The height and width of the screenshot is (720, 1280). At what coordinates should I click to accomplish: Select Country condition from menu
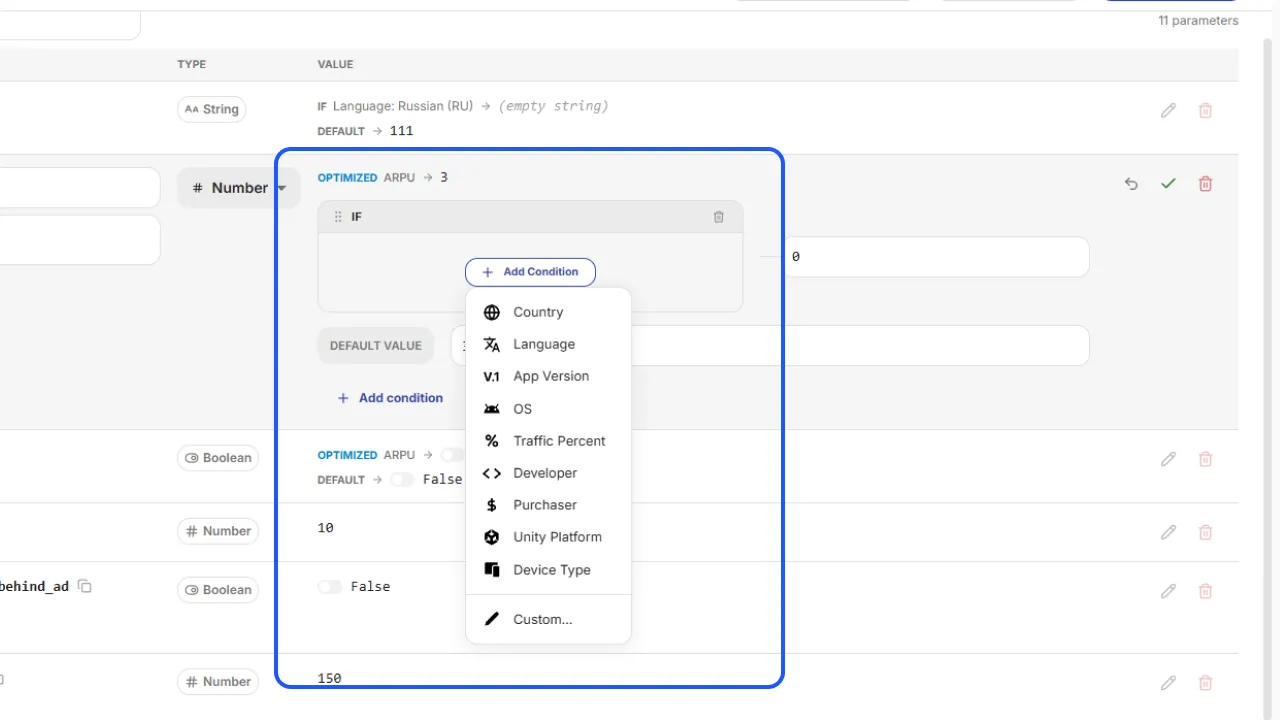coord(548,312)
